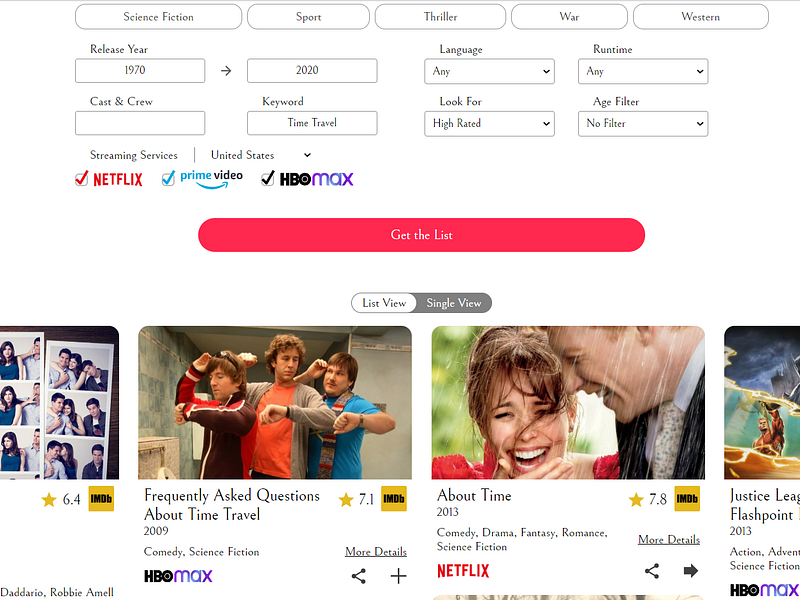Click the About Time title
800x600 pixels.
(x=474, y=495)
